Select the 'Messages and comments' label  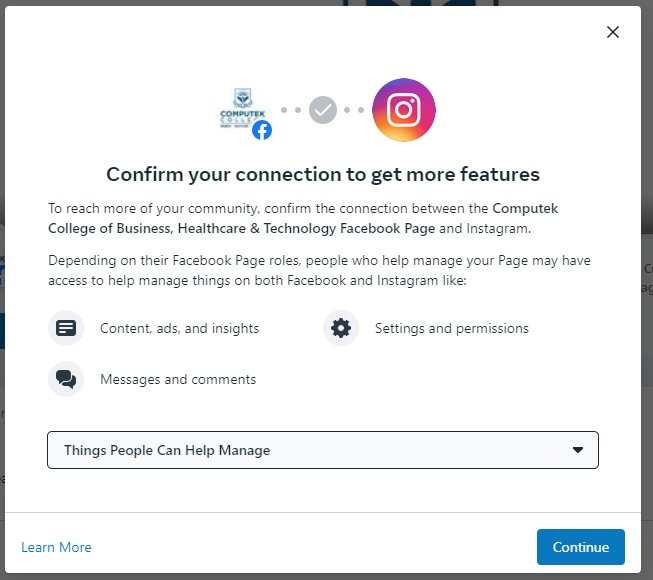[178, 379]
